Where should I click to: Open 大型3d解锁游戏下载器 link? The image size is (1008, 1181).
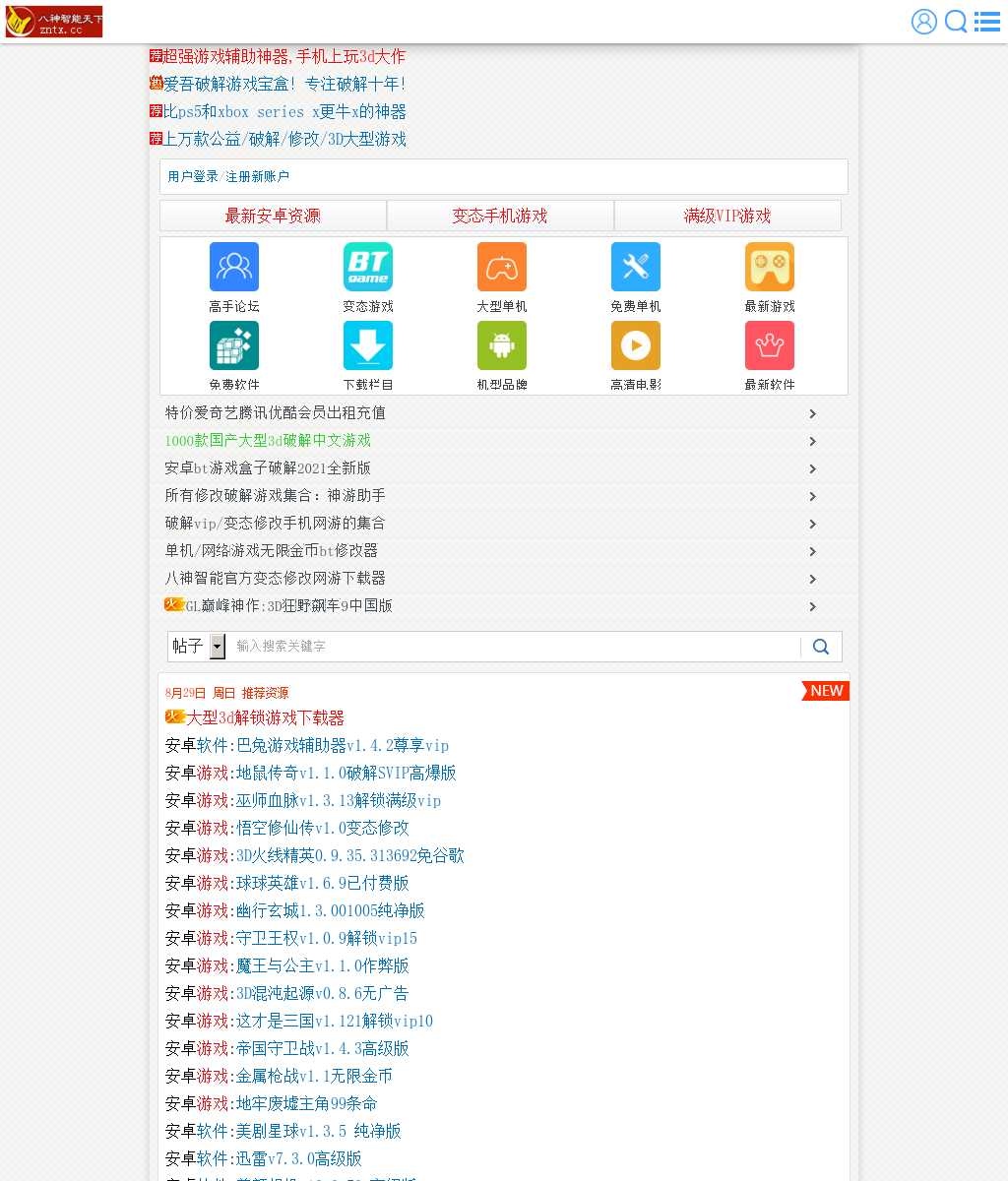(x=266, y=717)
